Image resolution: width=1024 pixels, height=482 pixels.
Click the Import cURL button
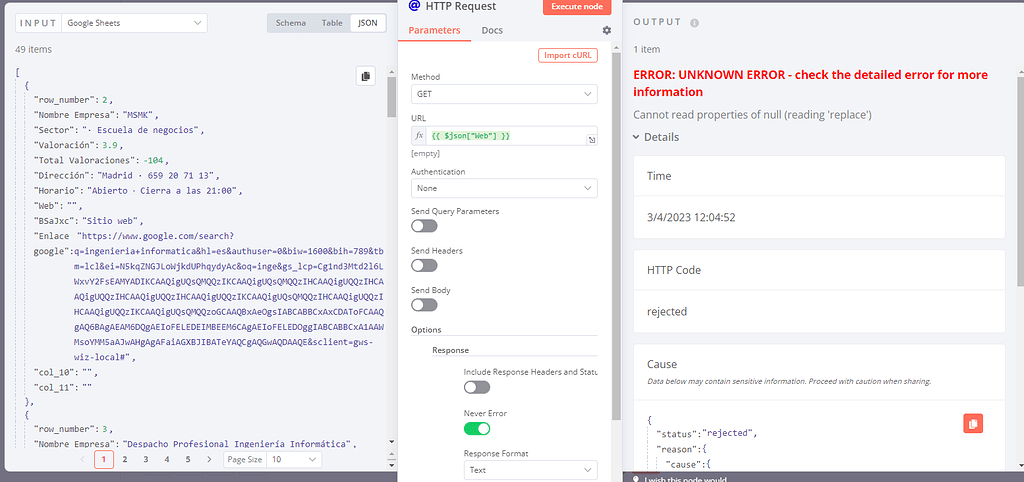567,55
